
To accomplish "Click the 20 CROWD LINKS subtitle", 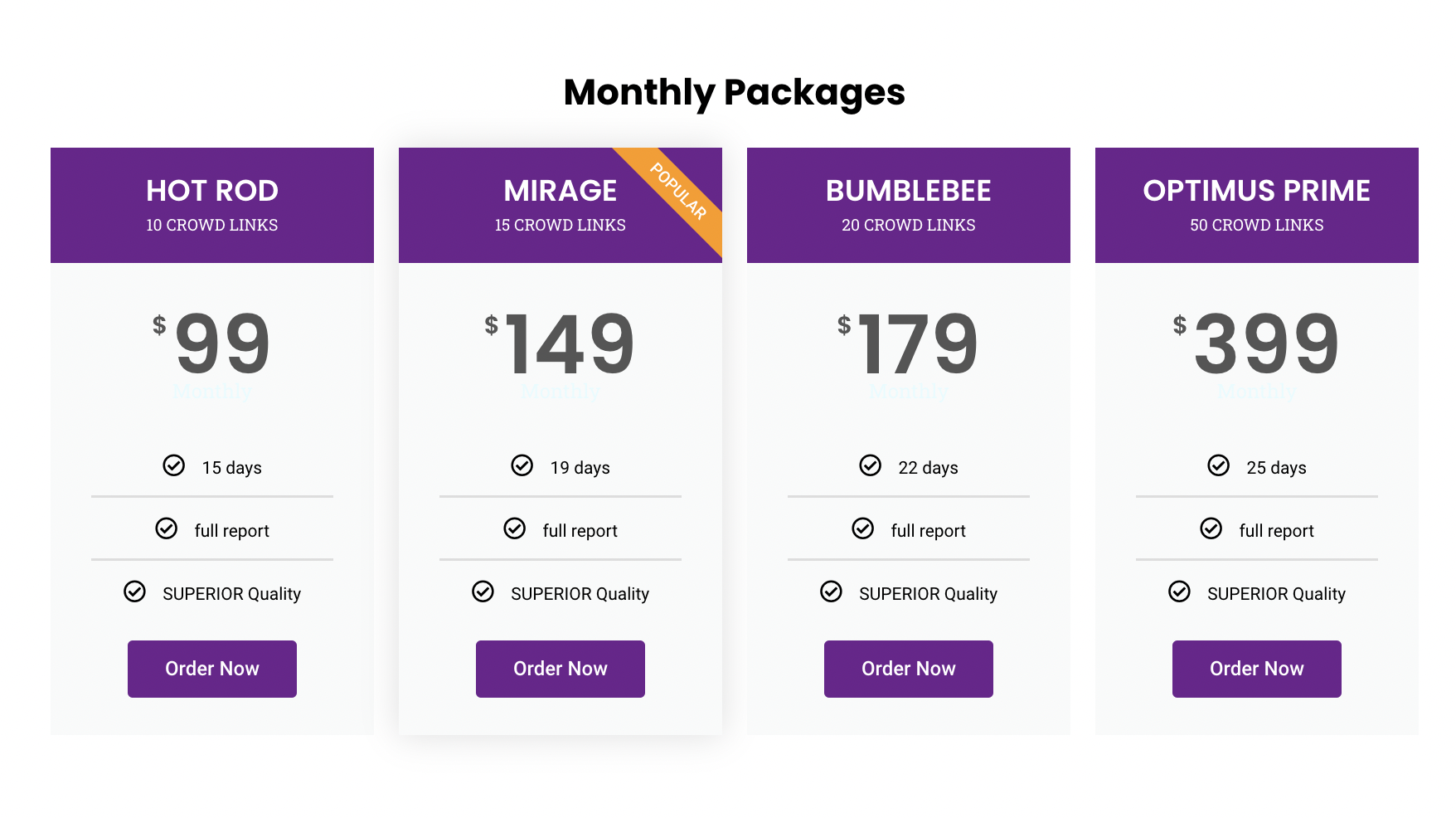I will [909, 225].
